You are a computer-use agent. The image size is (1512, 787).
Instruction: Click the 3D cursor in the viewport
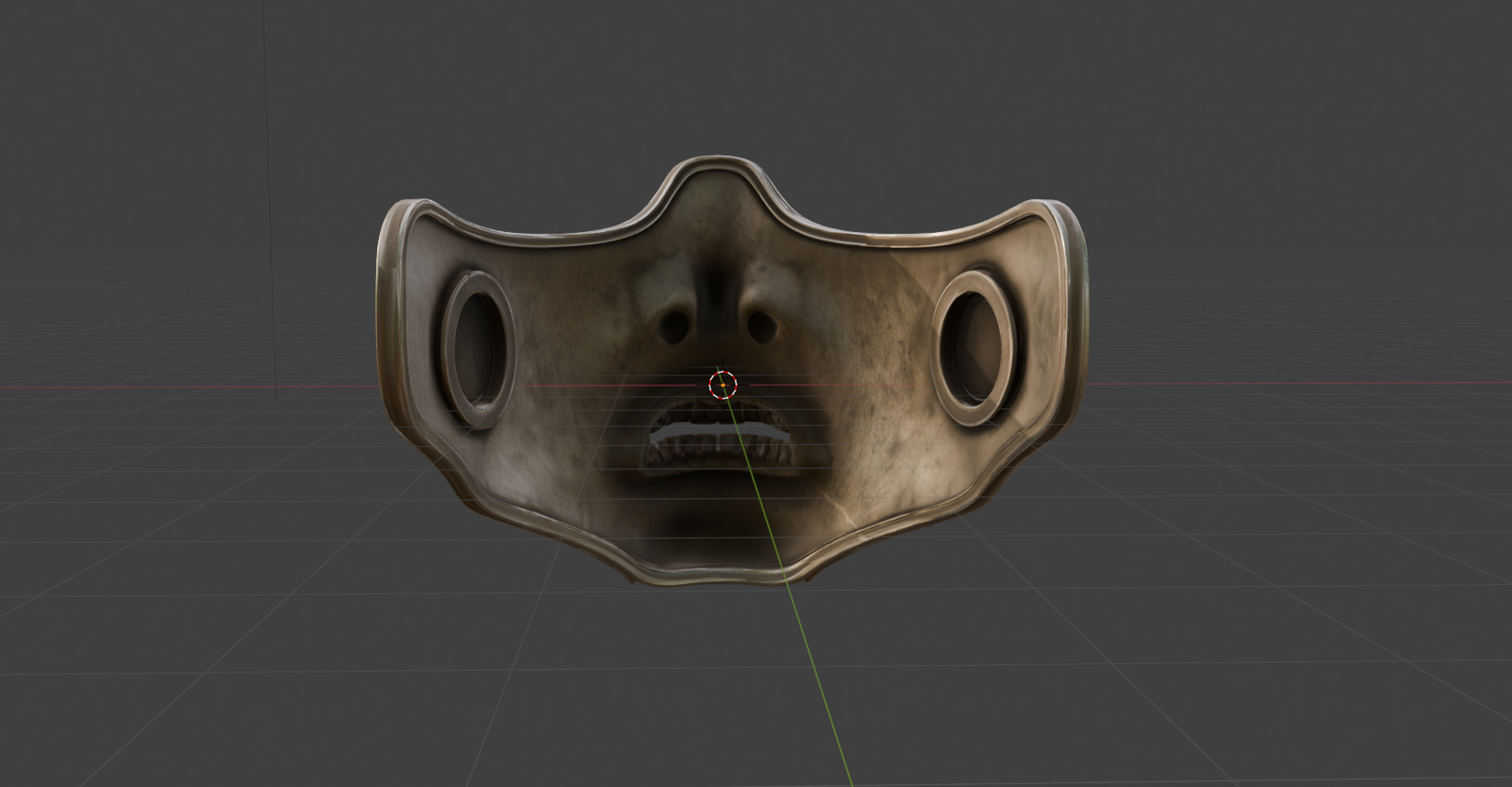pos(722,384)
